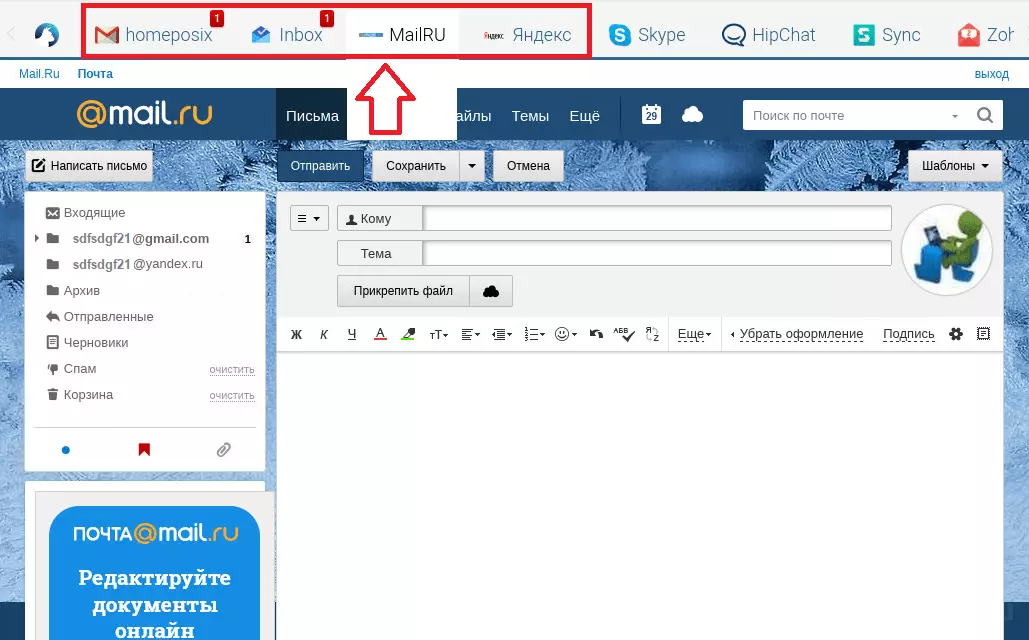Click Прикрепить файл button
This screenshot has height=640, width=1029.
pos(404,291)
